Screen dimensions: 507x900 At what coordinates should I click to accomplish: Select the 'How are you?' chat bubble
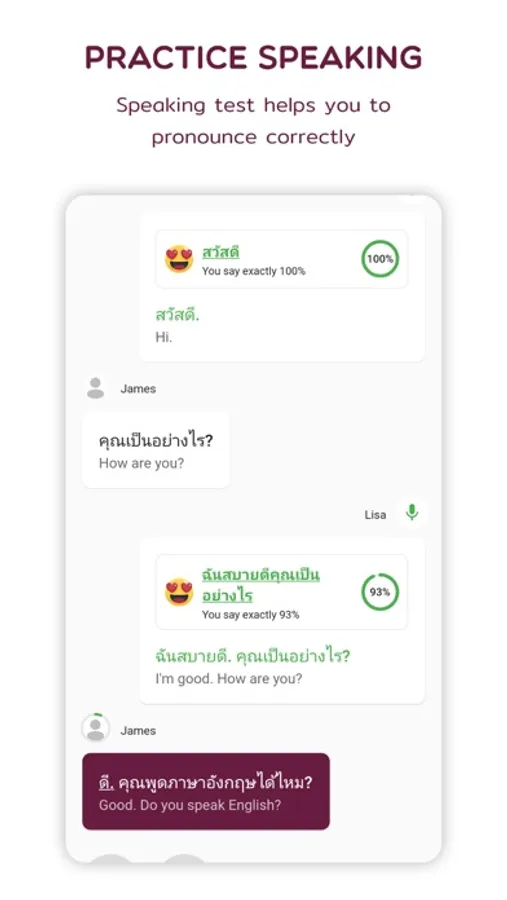[156, 451]
